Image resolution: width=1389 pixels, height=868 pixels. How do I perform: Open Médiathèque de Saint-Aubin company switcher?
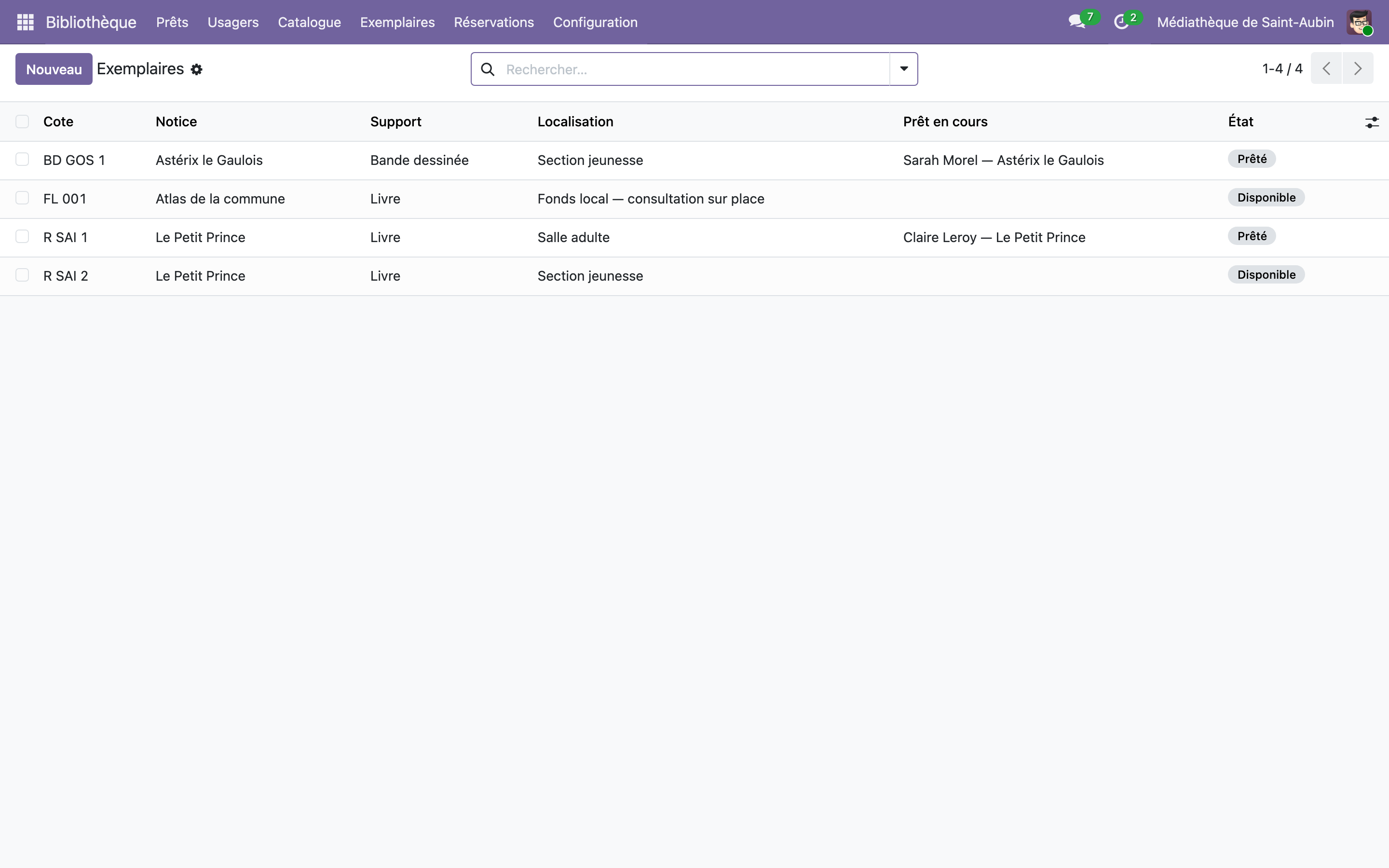pyautogui.click(x=1245, y=22)
